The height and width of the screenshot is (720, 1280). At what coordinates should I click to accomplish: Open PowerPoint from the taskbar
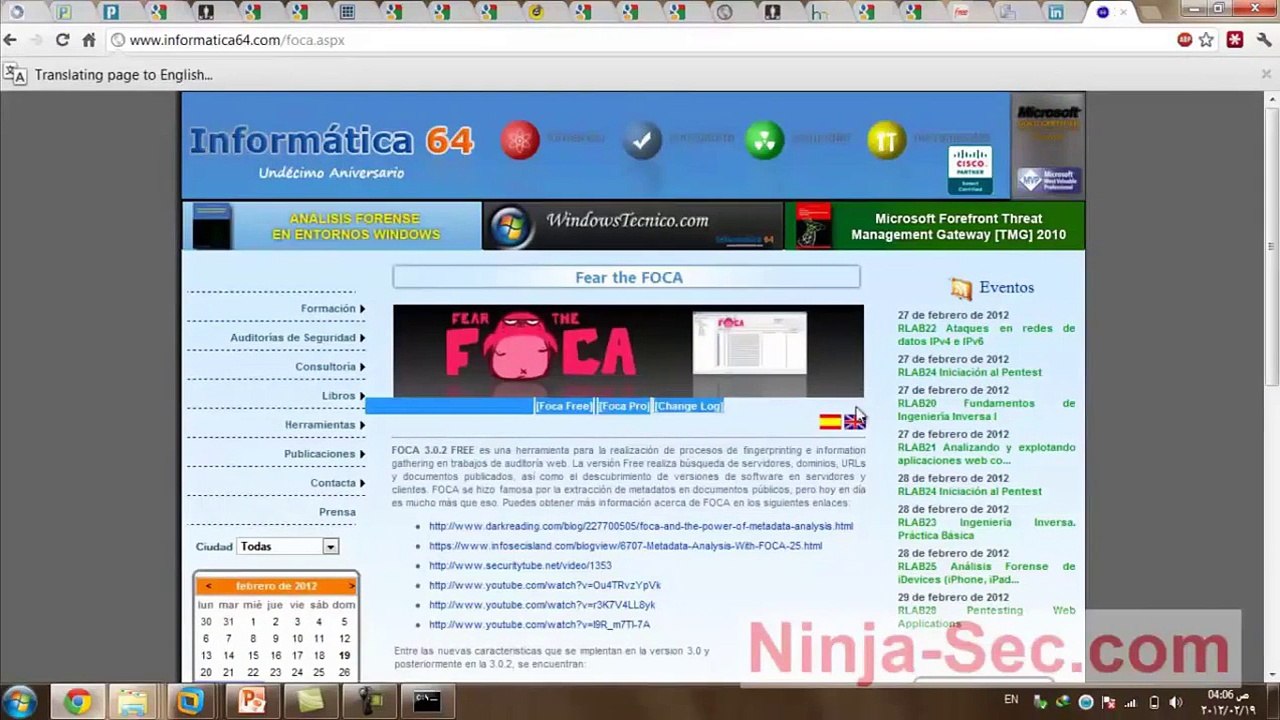[x=251, y=702]
